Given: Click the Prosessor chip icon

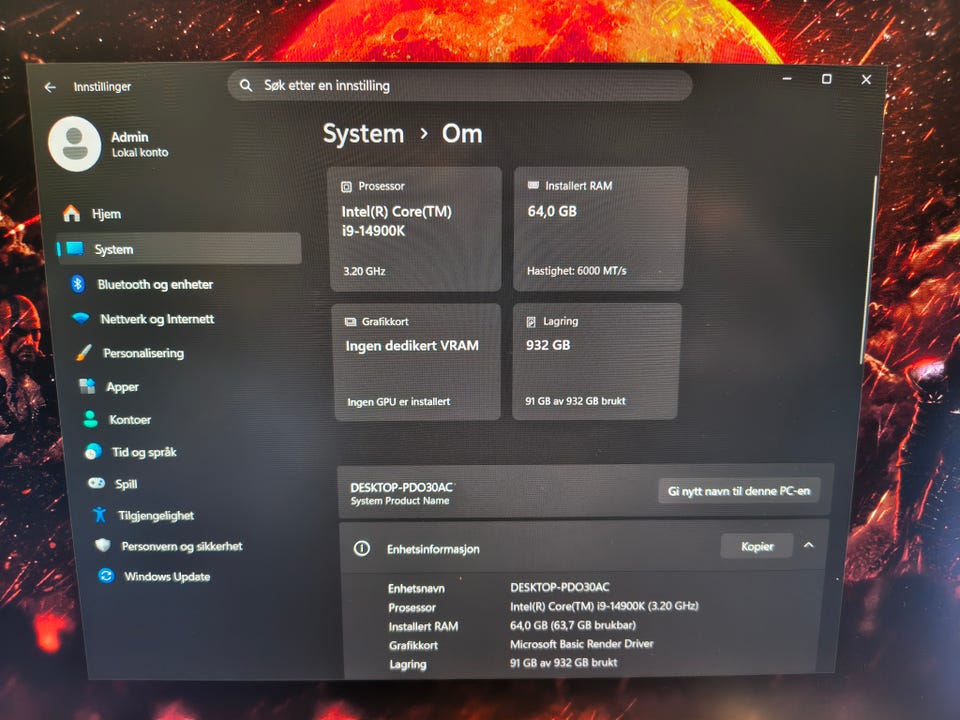Looking at the screenshot, I should (x=347, y=187).
